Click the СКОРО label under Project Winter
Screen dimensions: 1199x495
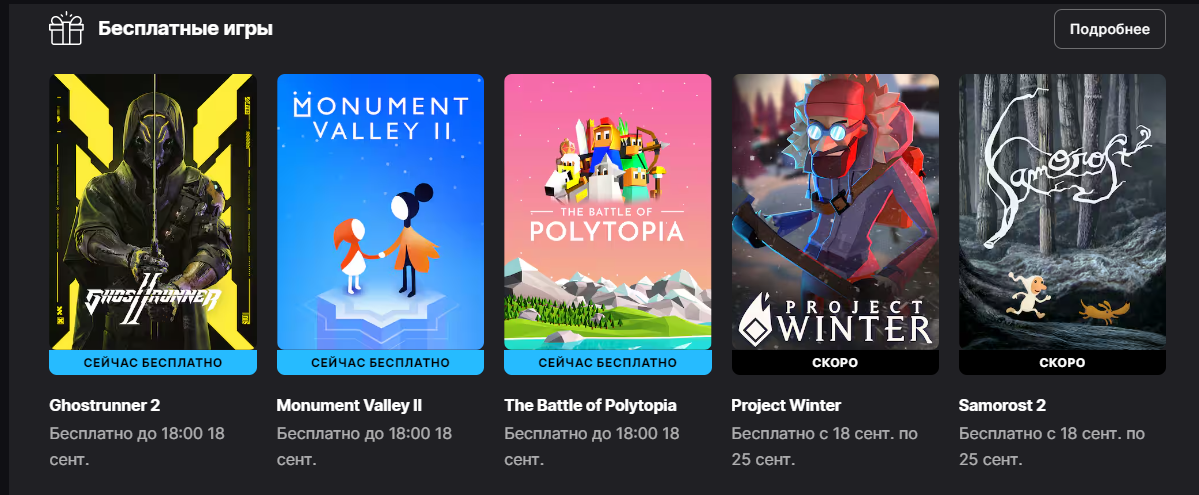(x=835, y=363)
